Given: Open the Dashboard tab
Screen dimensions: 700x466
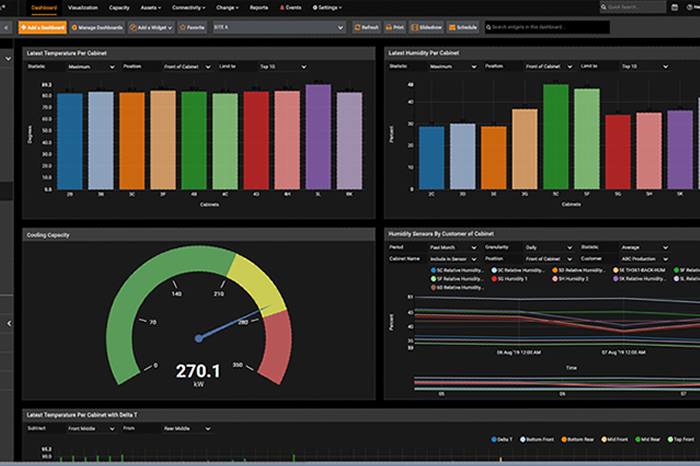Looking at the screenshot, I should click(x=44, y=8).
